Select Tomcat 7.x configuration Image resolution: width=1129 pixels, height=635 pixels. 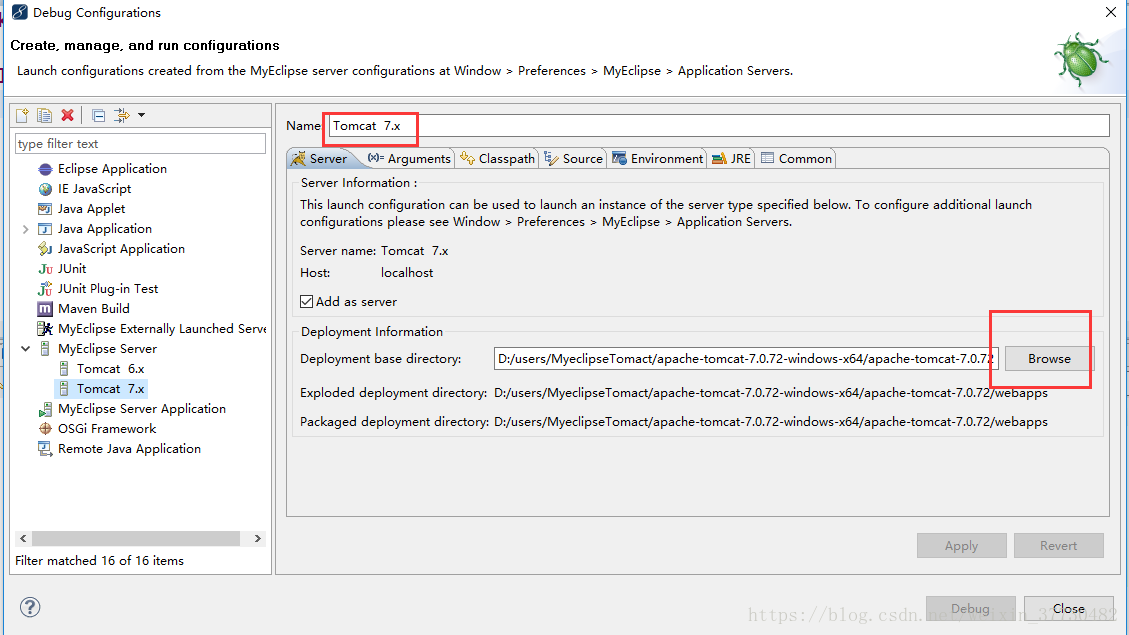(x=111, y=389)
